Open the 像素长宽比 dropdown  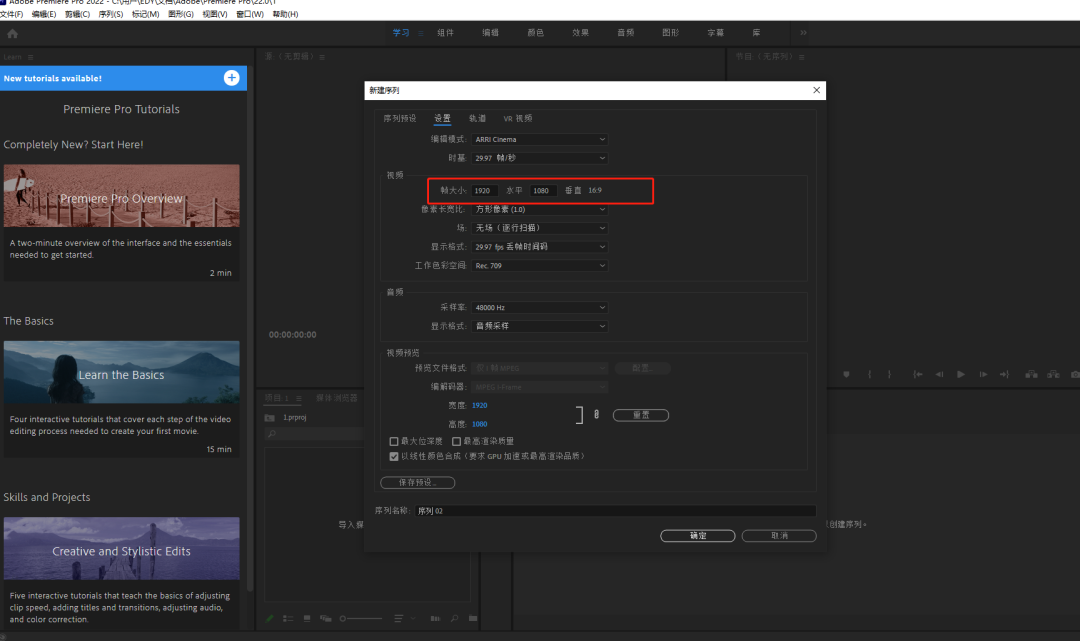[539, 209]
